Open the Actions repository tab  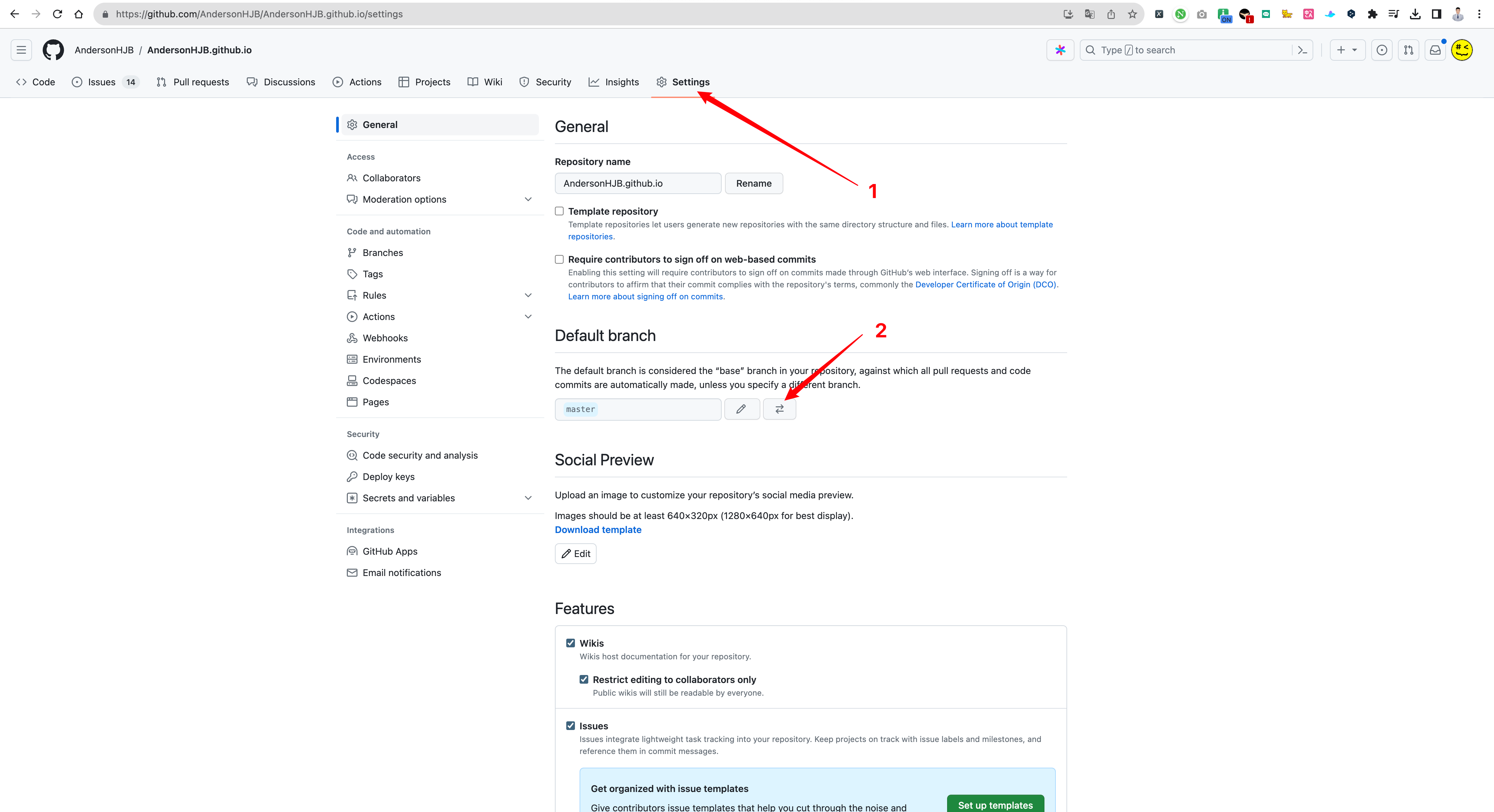click(x=357, y=82)
